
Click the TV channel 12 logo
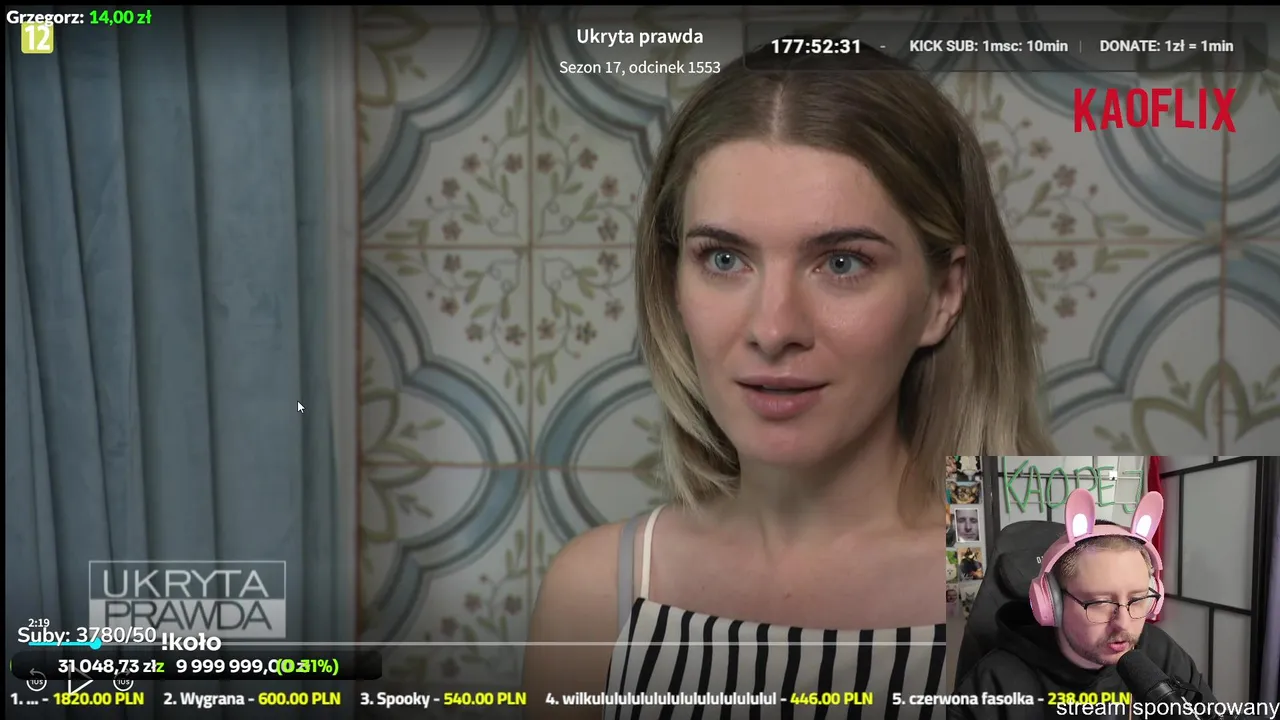pos(37,39)
